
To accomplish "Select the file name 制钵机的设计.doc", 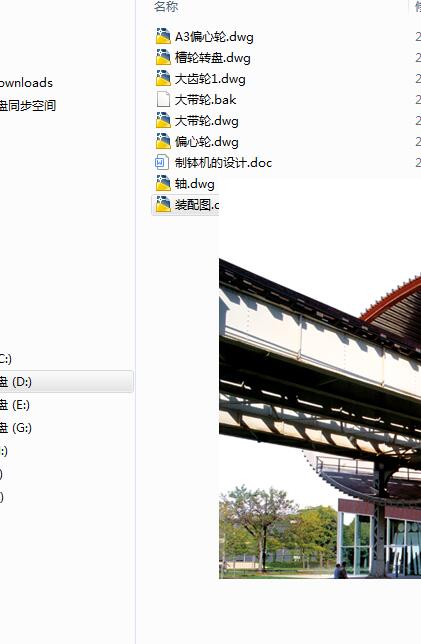I will pyautogui.click(x=223, y=163).
